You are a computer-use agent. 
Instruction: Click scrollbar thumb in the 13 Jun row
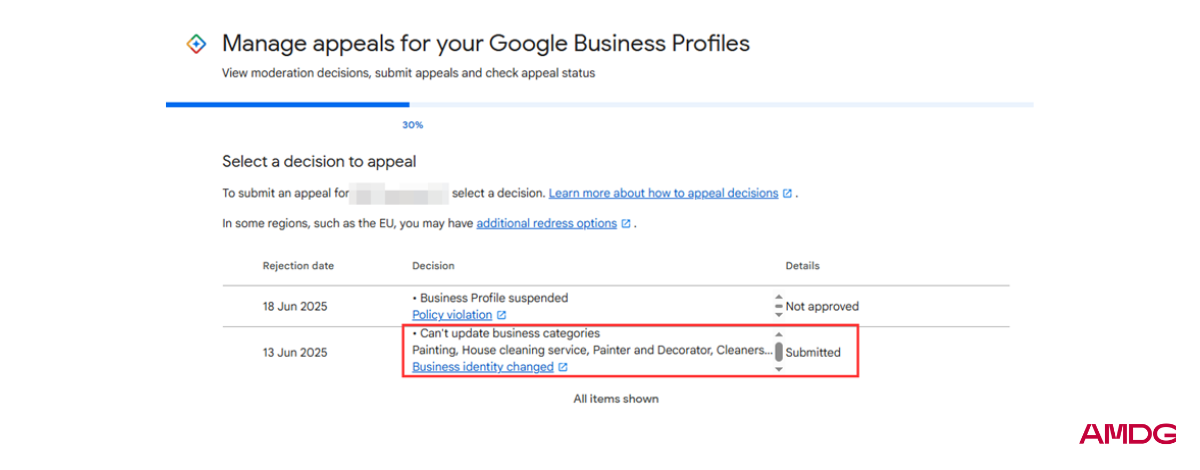778,351
